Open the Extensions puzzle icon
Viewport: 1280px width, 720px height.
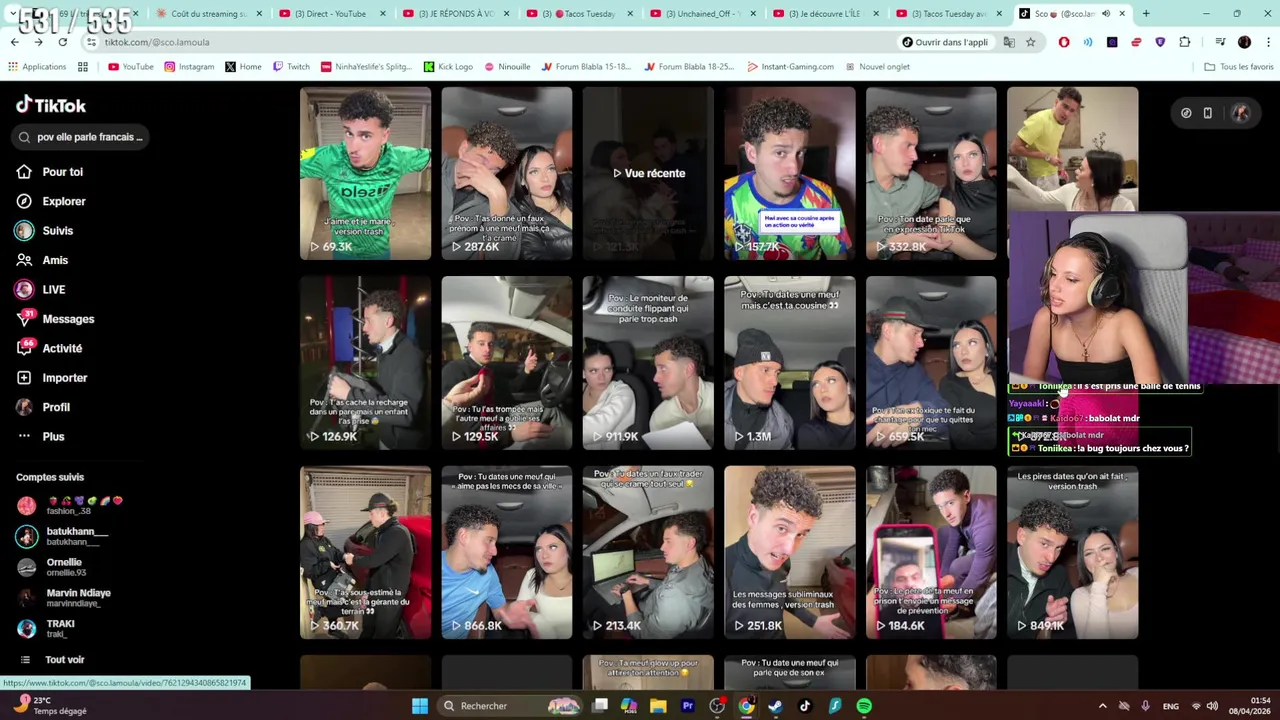(x=1185, y=42)
